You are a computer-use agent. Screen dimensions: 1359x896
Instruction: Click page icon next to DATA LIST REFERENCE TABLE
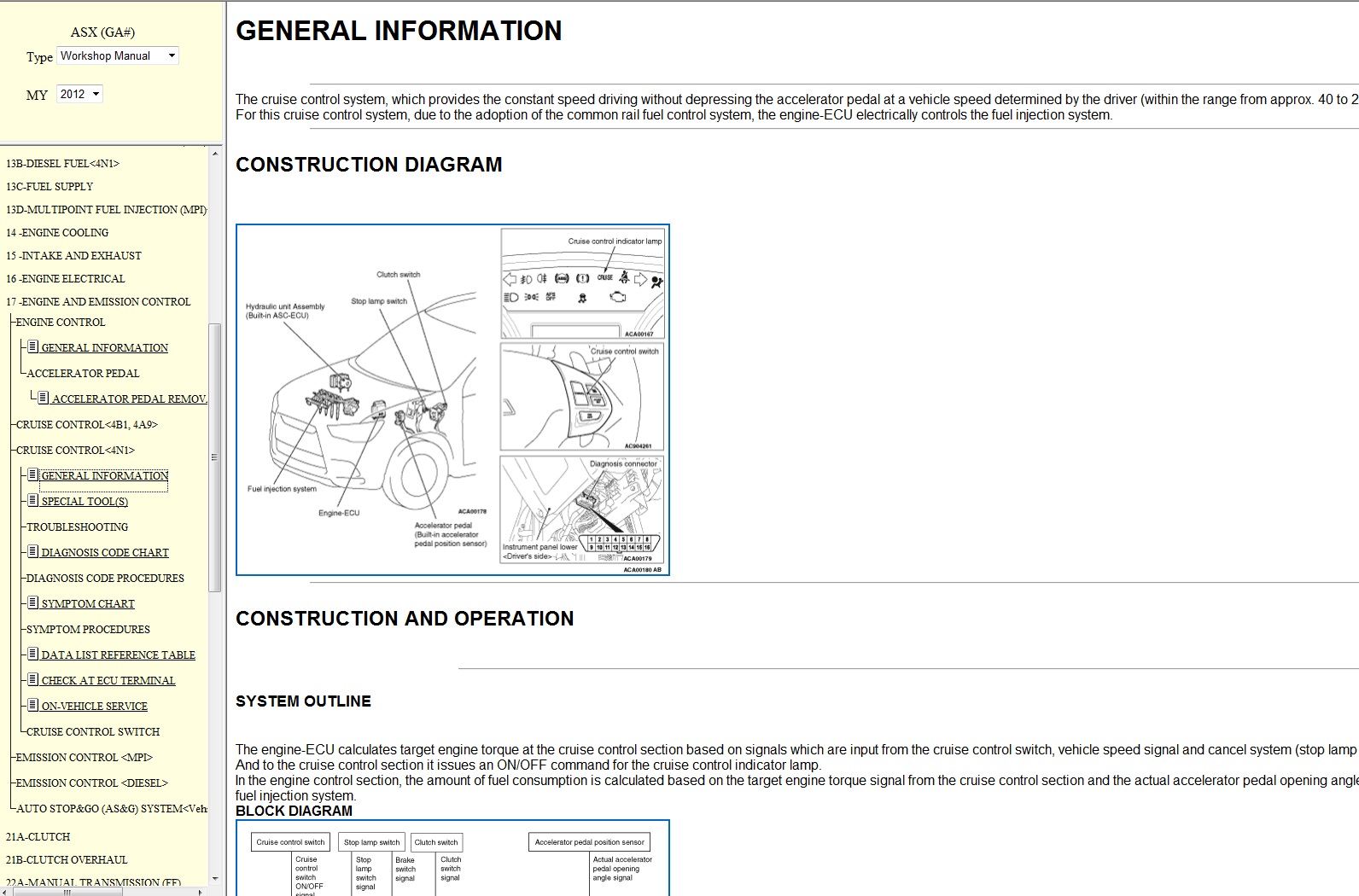[x=32, y=655]
